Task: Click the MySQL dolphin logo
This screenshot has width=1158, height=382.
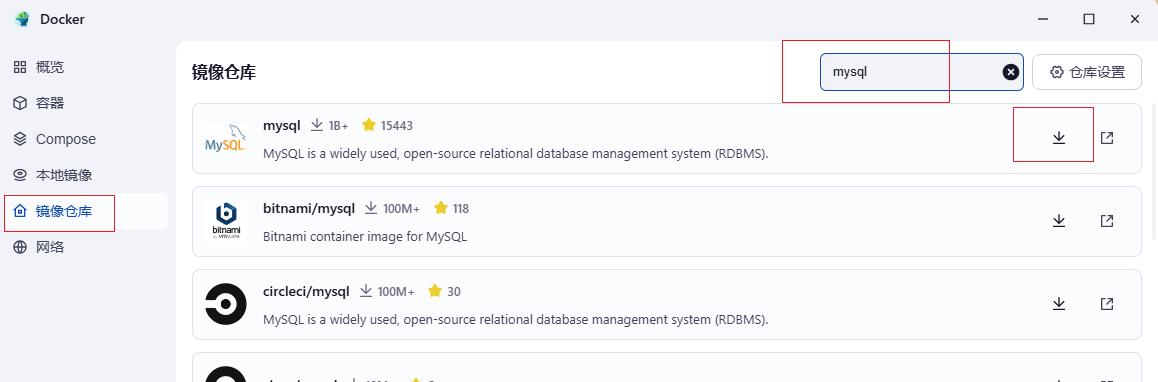Action: coord(225,138)
